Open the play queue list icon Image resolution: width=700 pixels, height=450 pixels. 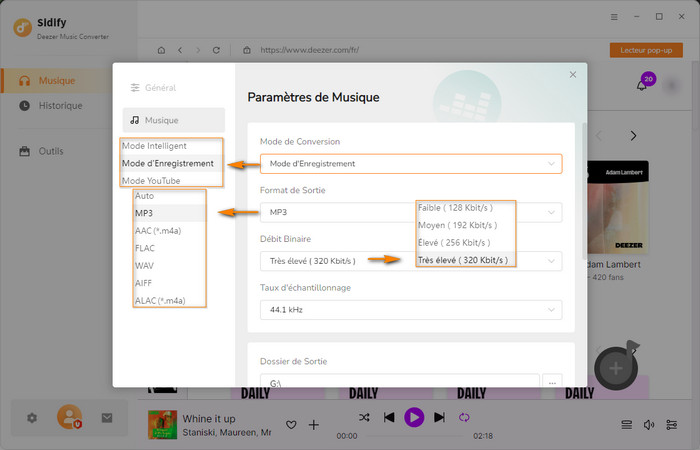(x=627, y=425)
